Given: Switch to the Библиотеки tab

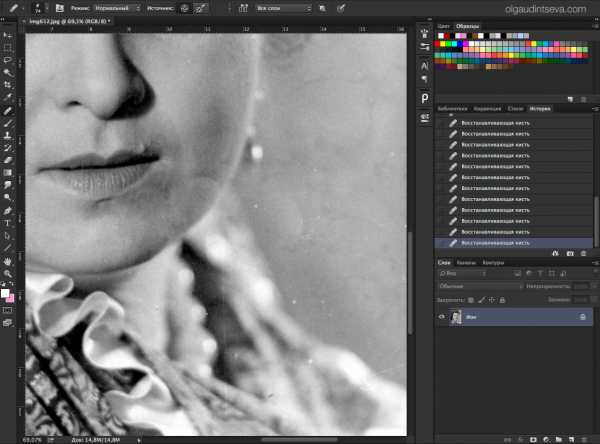Looking at the screenshot, I should pyautogui.click(x=453, y=109).
